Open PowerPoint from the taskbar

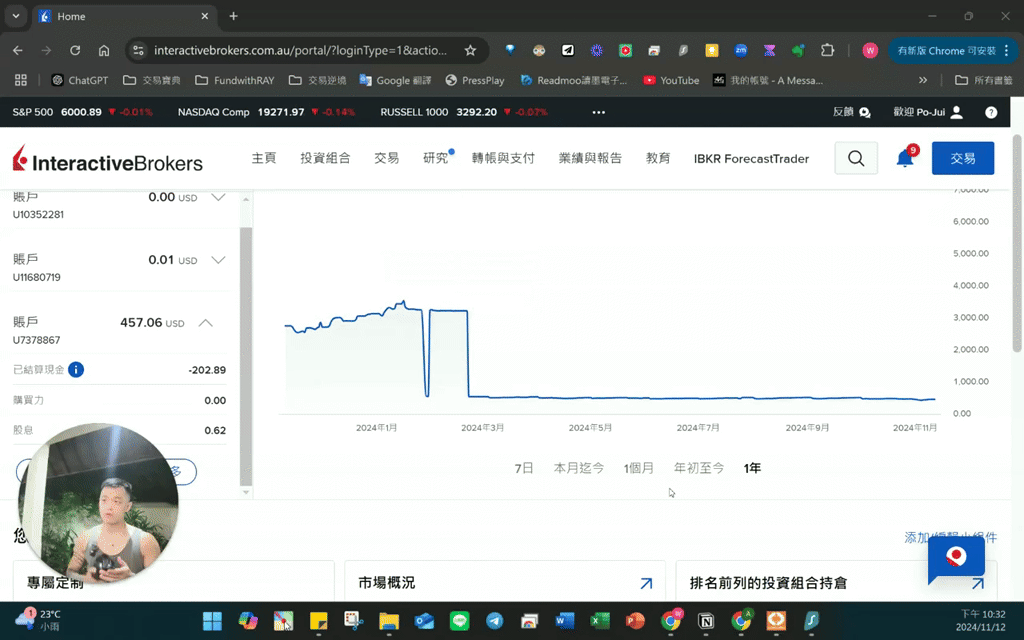[x=635, y=620]
